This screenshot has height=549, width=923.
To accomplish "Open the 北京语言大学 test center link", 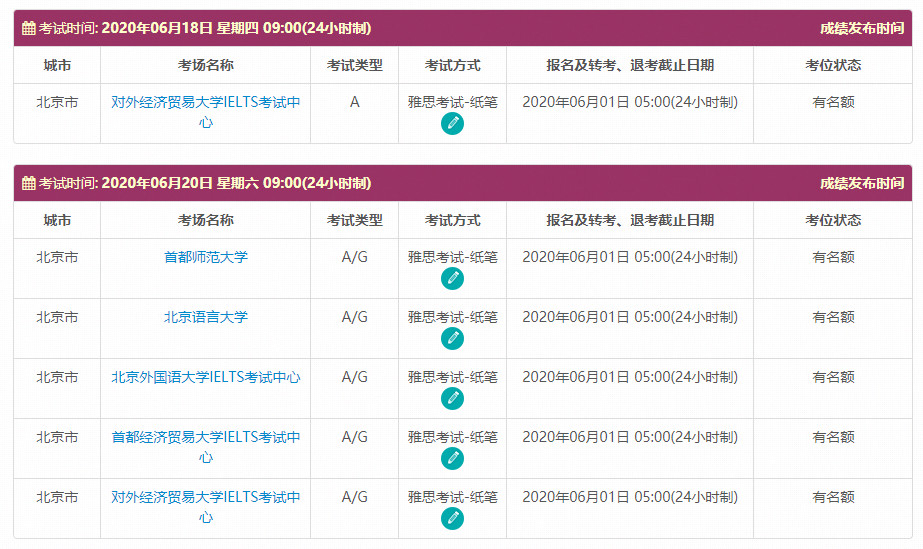I will click(x=205, y=318).
